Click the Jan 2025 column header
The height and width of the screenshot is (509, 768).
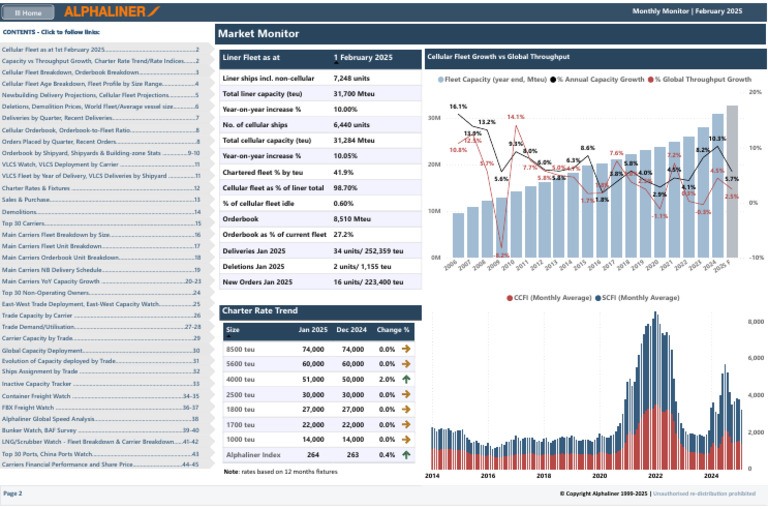[x=313, y=330]
